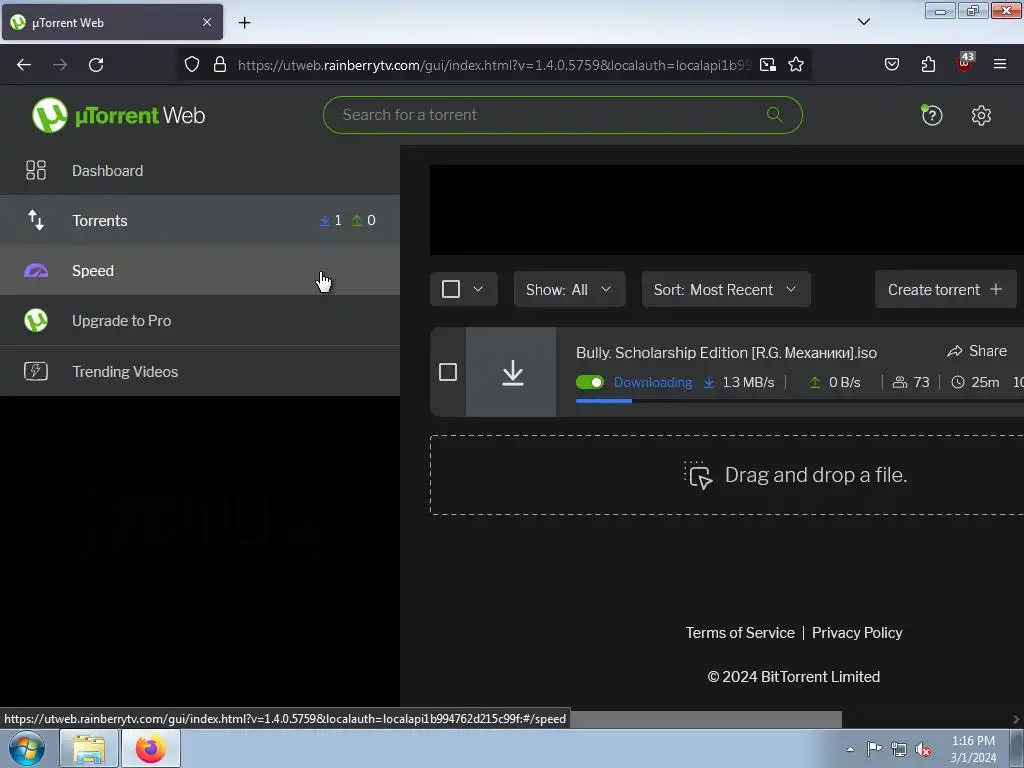The height and width of the screenshot is (768, 1024).
Task: Open the Windows Start button
Action: click(27, 749)
